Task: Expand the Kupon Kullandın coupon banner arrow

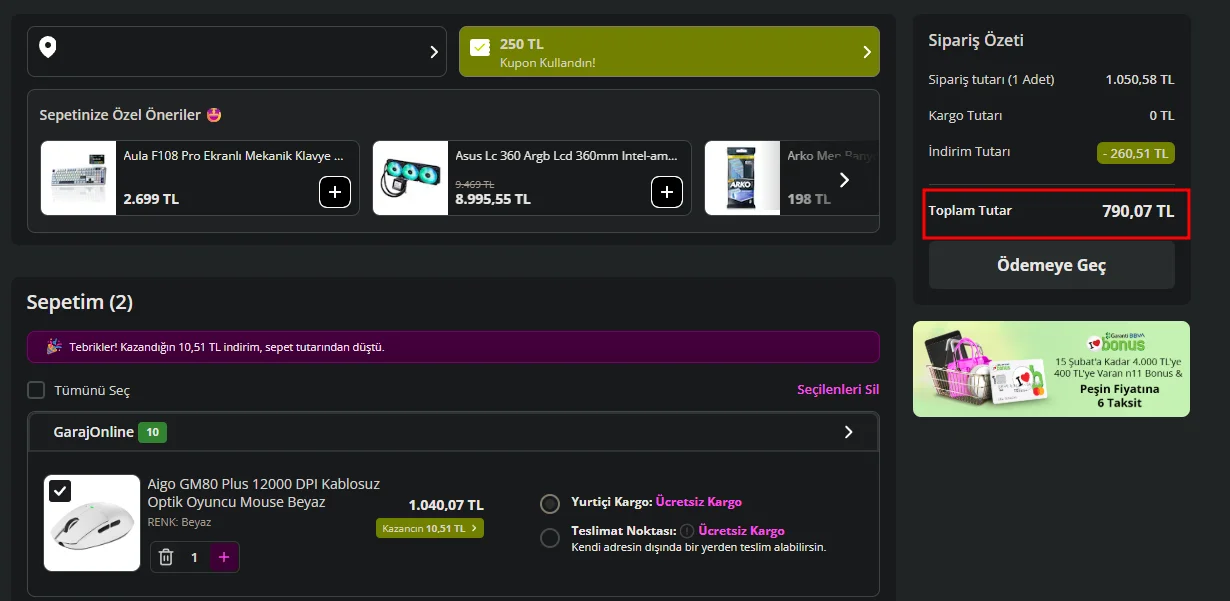Action: 866,52
